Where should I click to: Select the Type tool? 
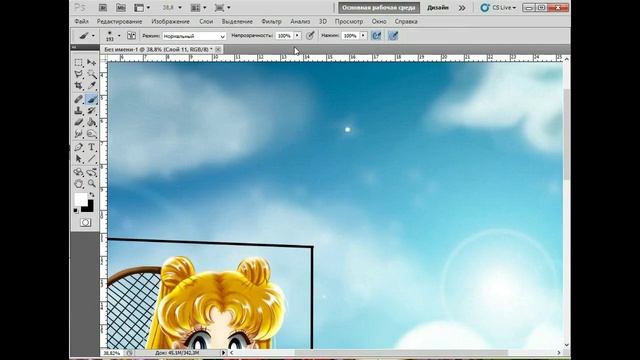tap(91, 147)
